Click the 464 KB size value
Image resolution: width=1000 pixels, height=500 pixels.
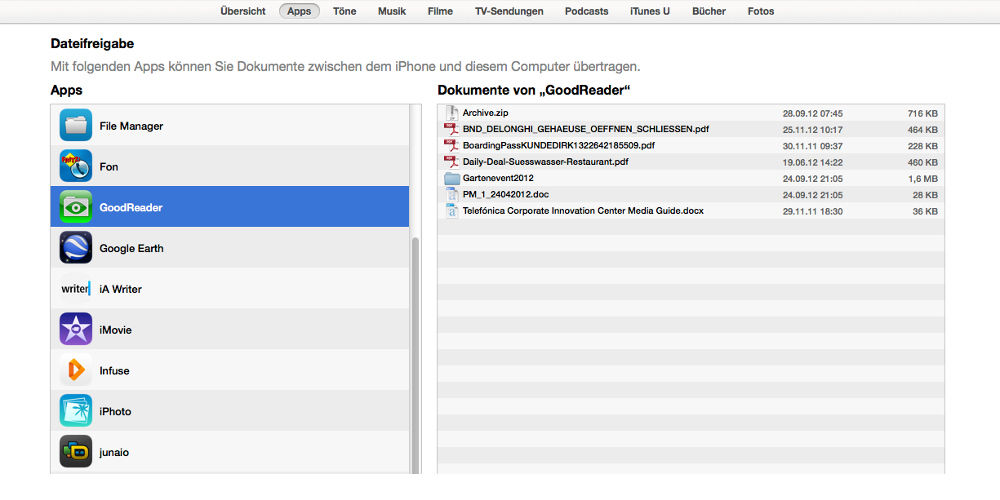pos(922,130)
